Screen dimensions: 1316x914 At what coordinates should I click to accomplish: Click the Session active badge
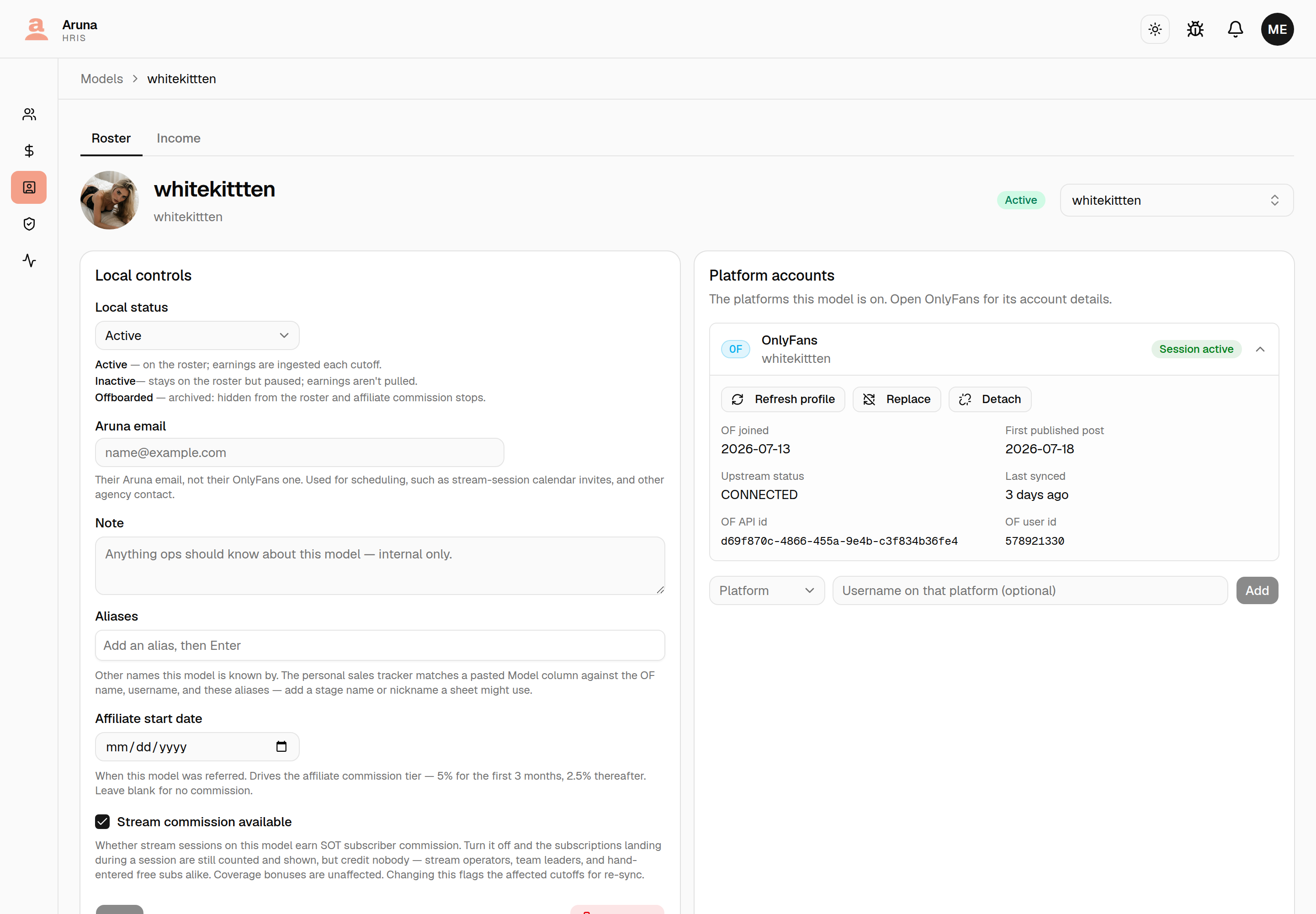click(x=1196, y=349)
